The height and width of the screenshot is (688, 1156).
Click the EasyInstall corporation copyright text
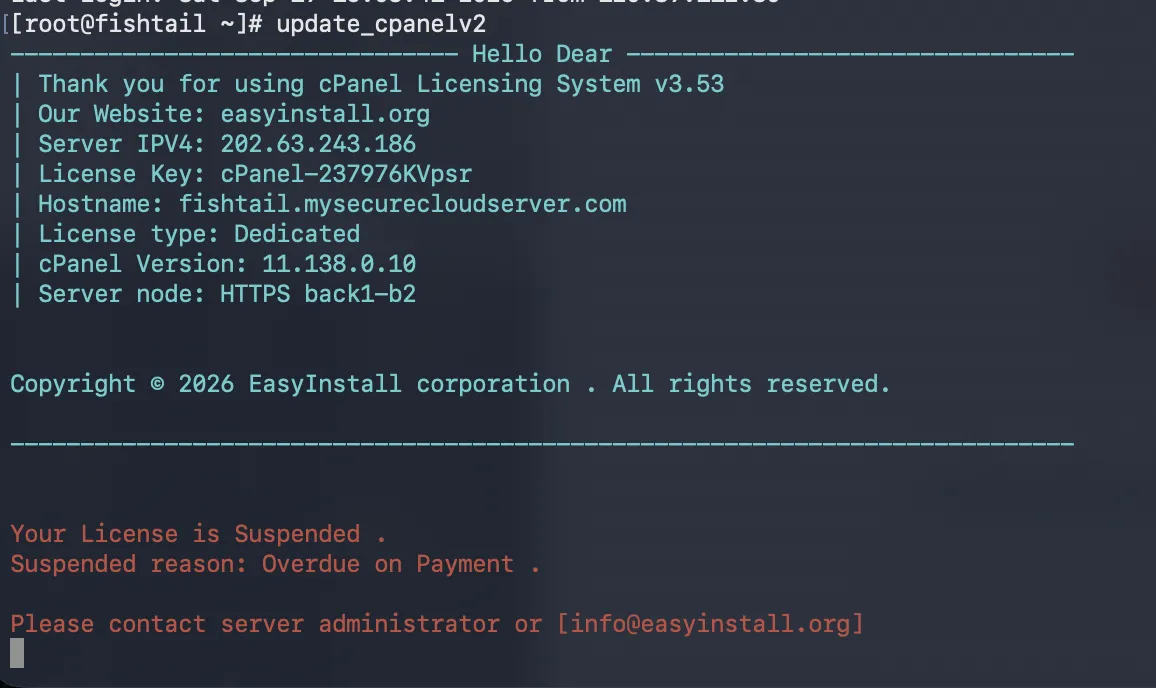coord(409,384)
